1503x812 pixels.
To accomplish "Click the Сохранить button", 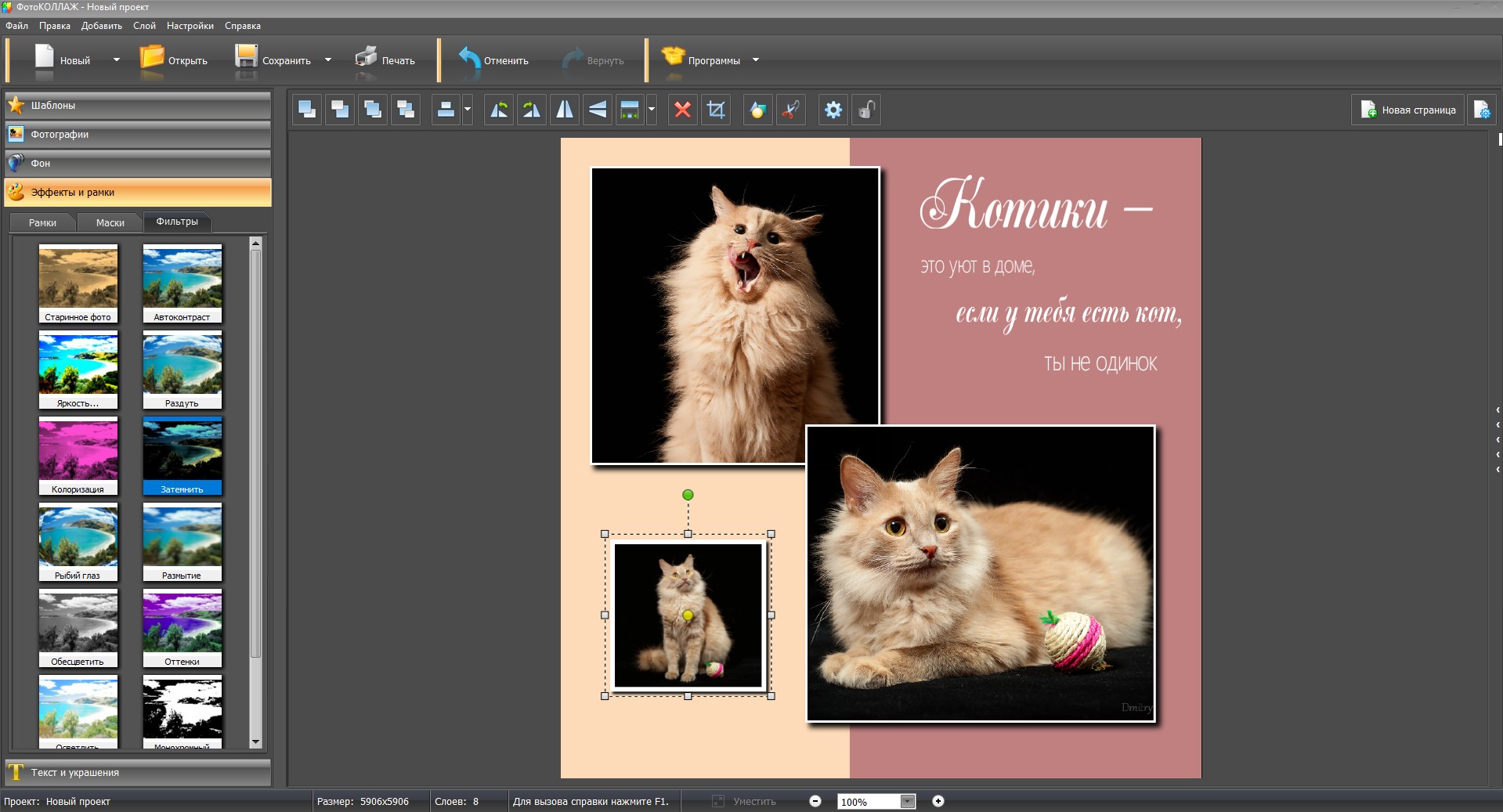I will [273, 60].
